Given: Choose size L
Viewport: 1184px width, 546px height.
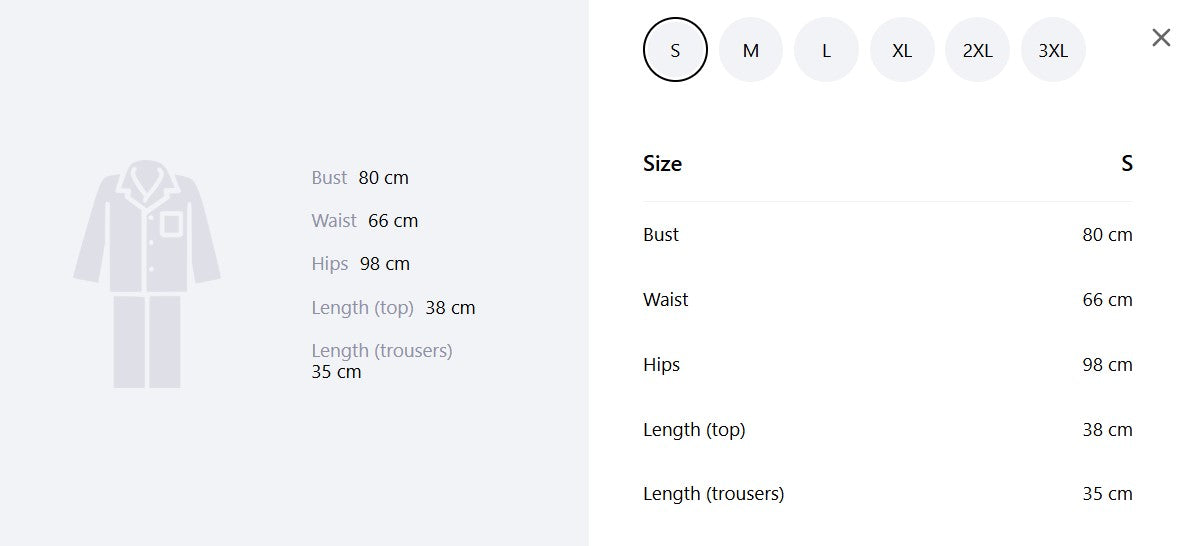Looking at the screenshot, I should [x=826, y=50].
